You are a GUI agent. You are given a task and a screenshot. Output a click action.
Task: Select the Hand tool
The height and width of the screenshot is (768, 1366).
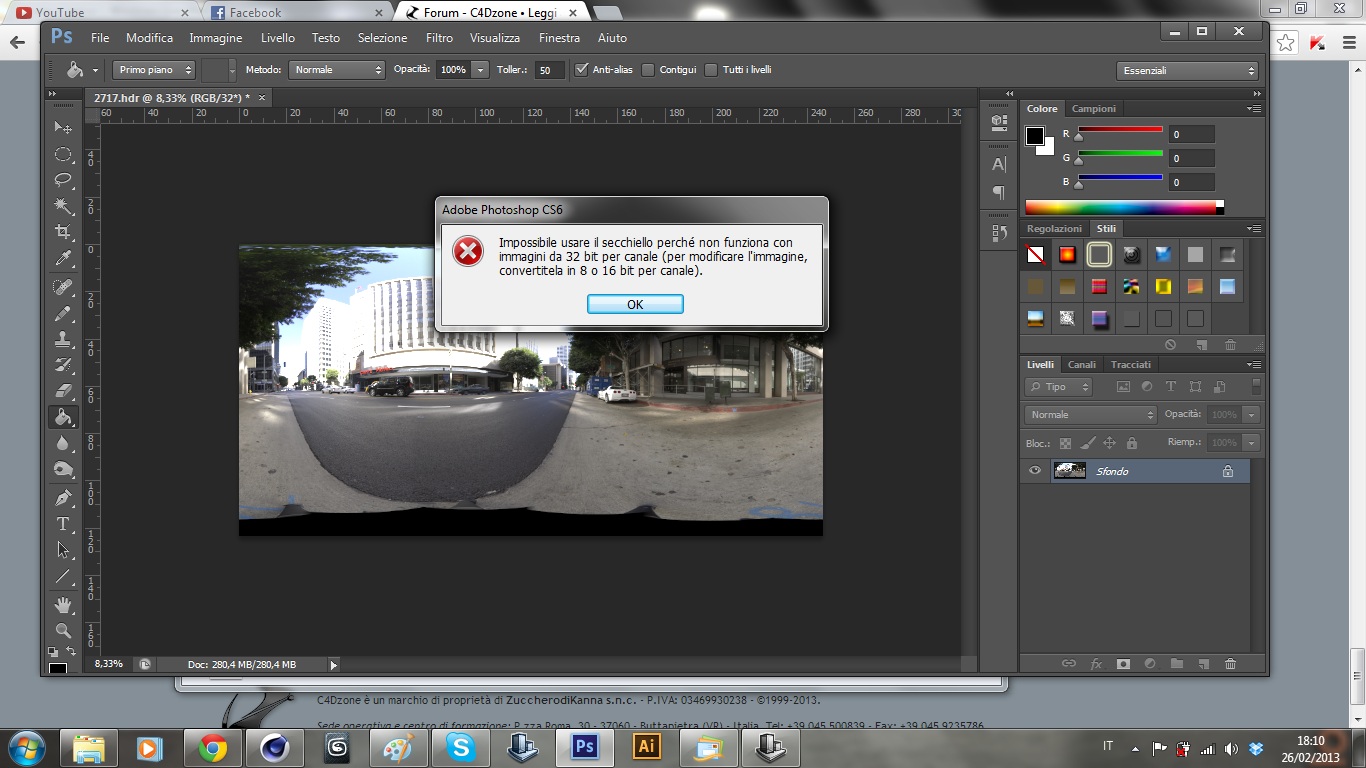click(x=63, y=604)
